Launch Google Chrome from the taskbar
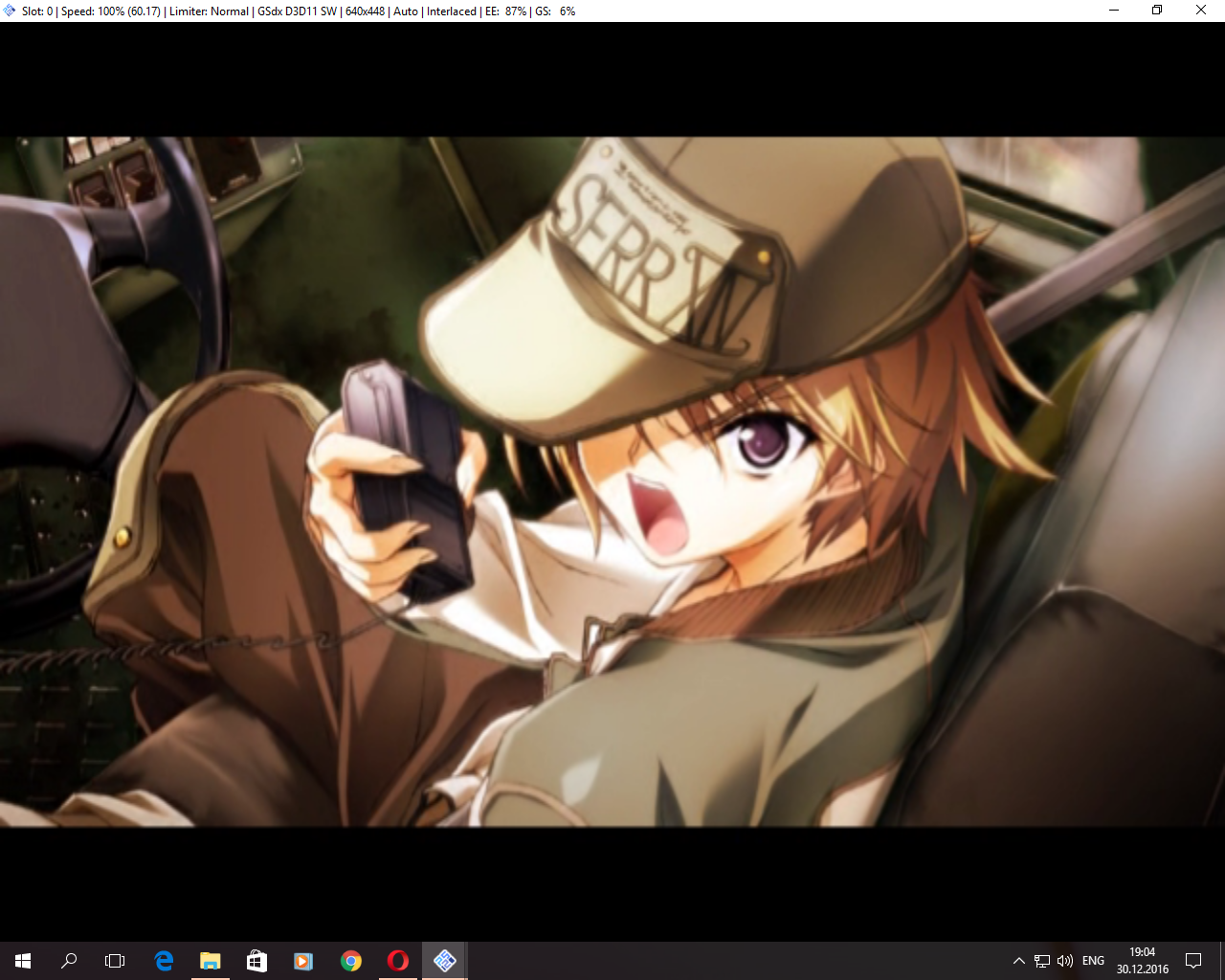Screen dimensions: 1225x980 pos(351,961)
